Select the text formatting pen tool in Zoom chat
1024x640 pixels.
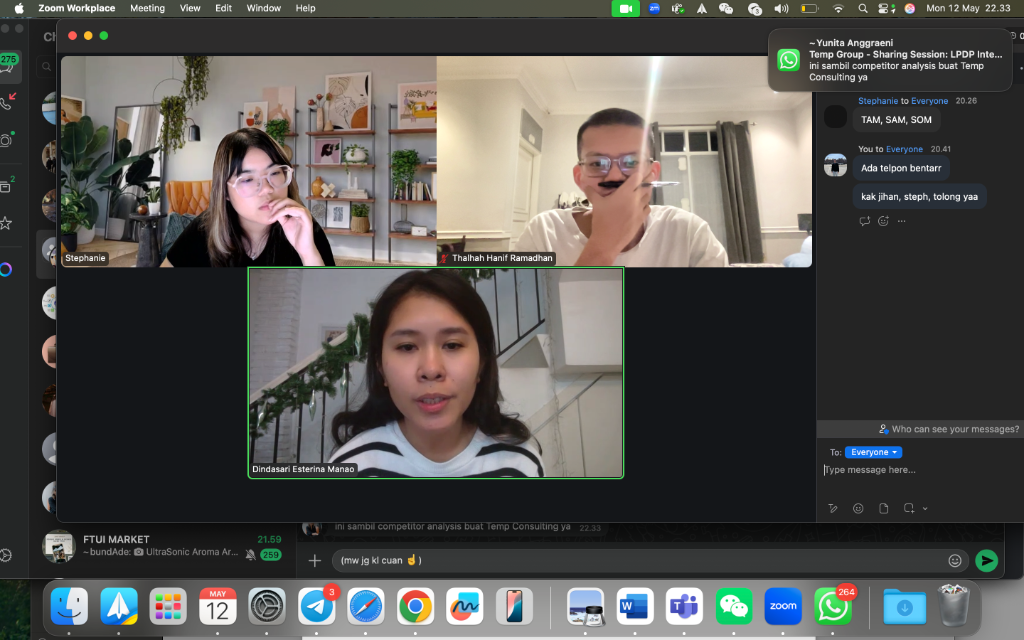tap(832, 508)
